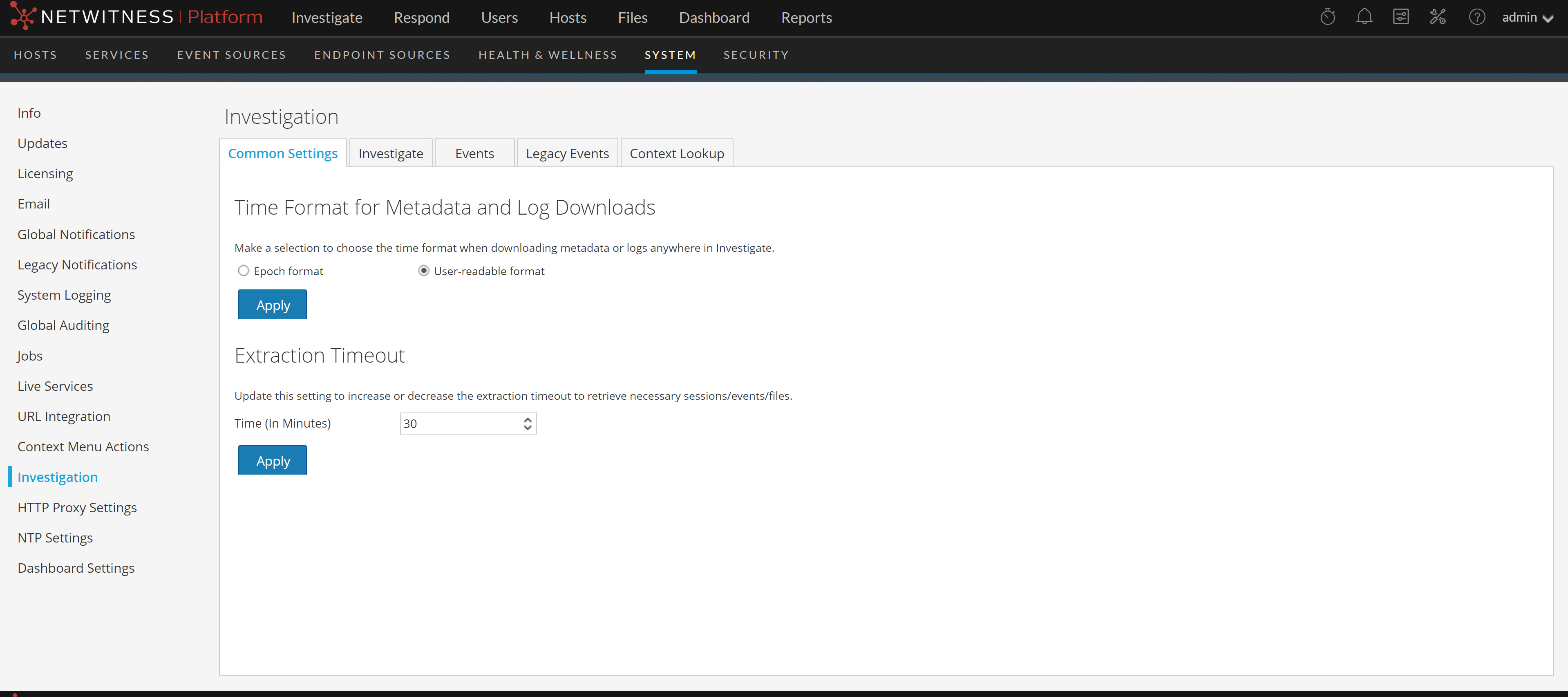Open the admin tools wrench-screwdriver icon
This screenshot has height=697, width=1568.
tap(1438, 17)
